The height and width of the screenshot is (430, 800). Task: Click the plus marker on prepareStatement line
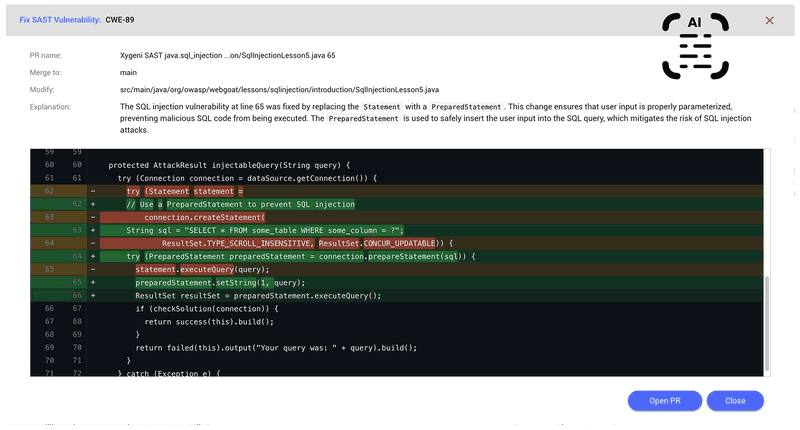[93, 256]
